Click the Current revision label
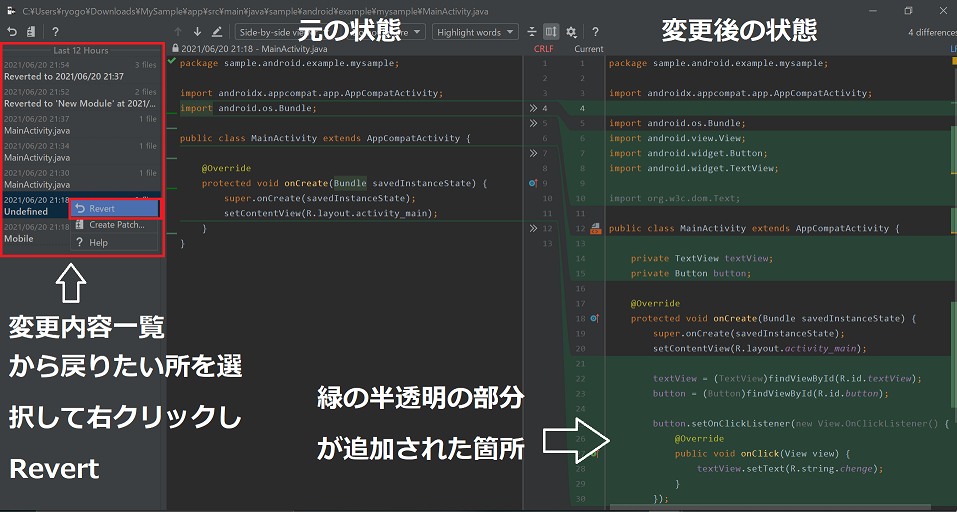 (x=589, y=49)
